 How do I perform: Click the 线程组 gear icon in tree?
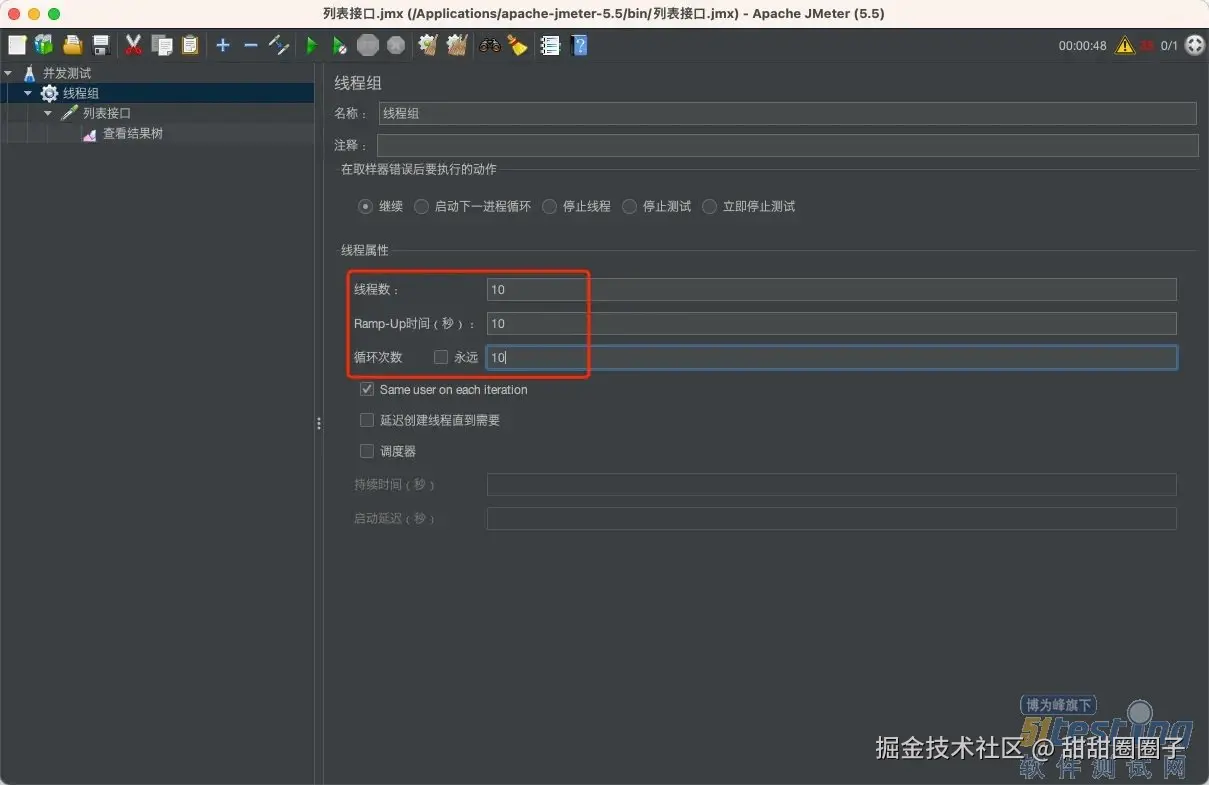point(49,93)
